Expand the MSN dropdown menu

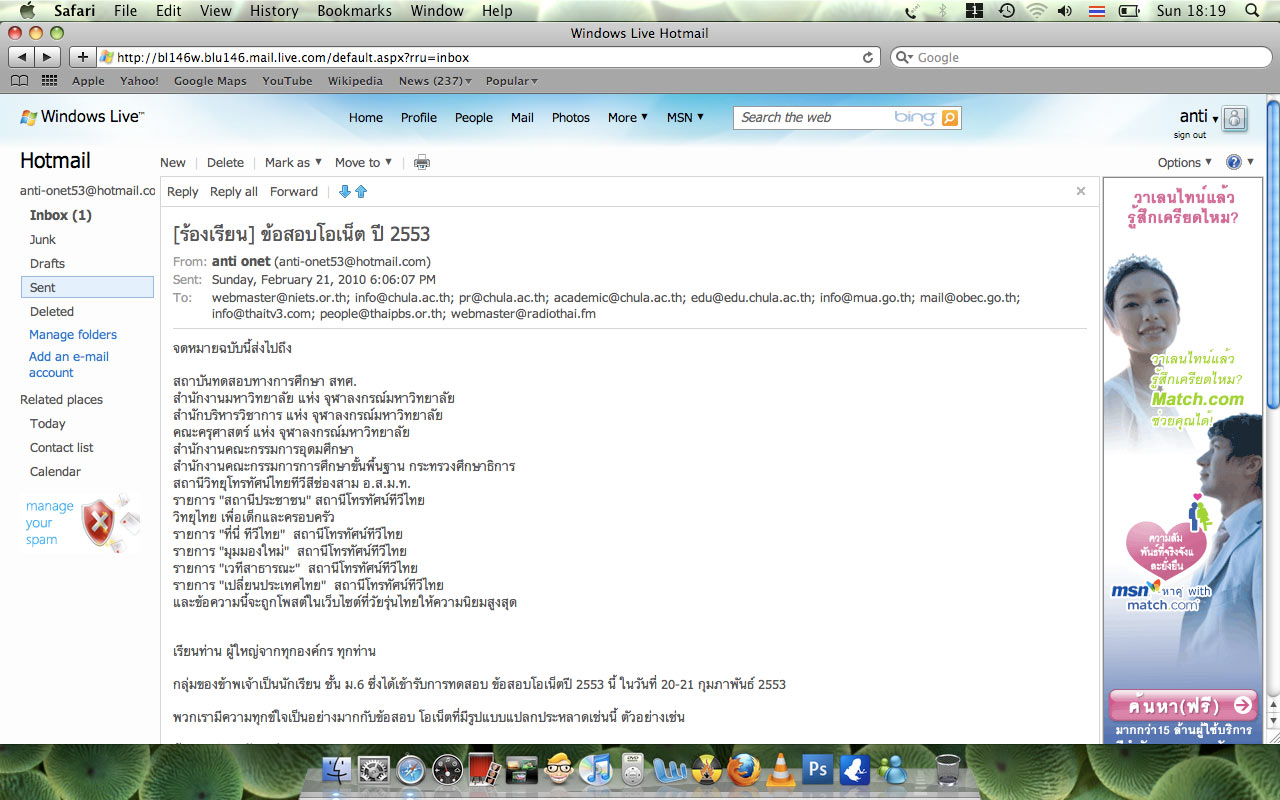coord(686,117)
